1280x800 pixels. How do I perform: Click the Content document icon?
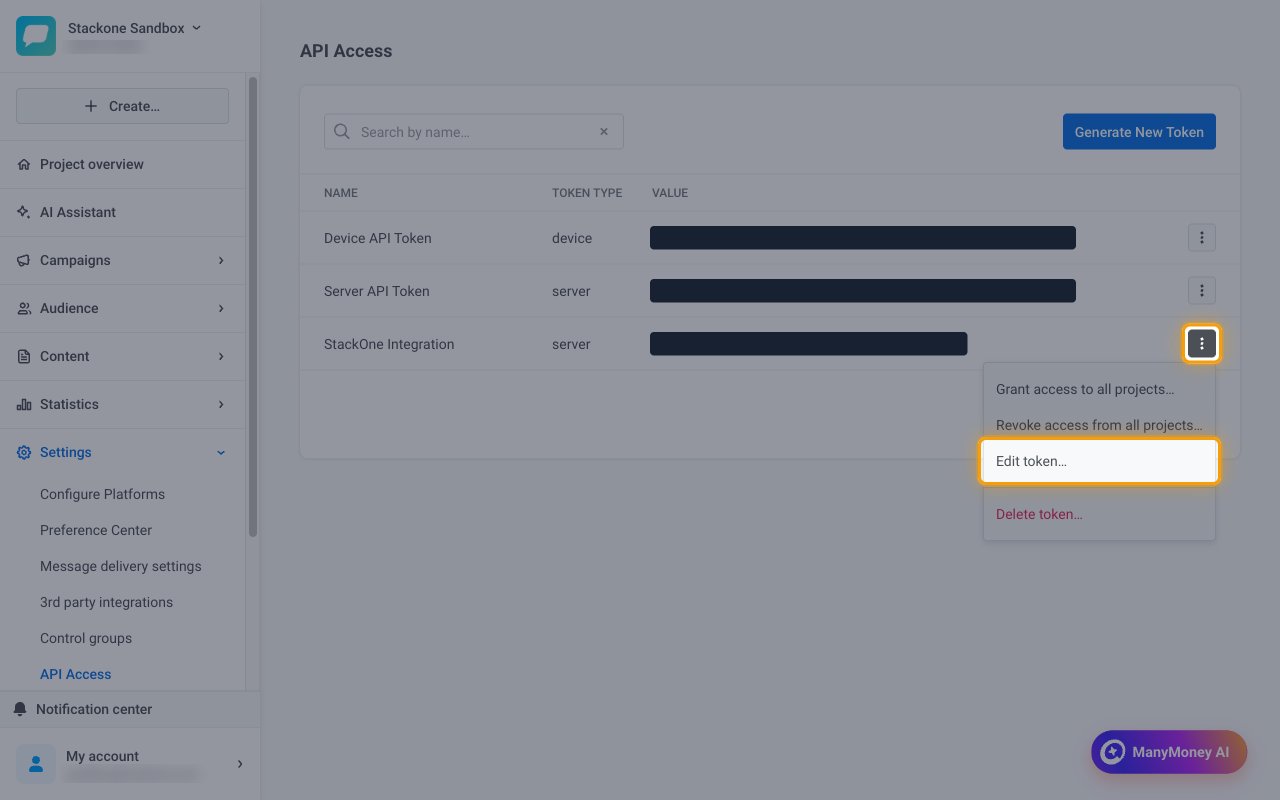24,356
